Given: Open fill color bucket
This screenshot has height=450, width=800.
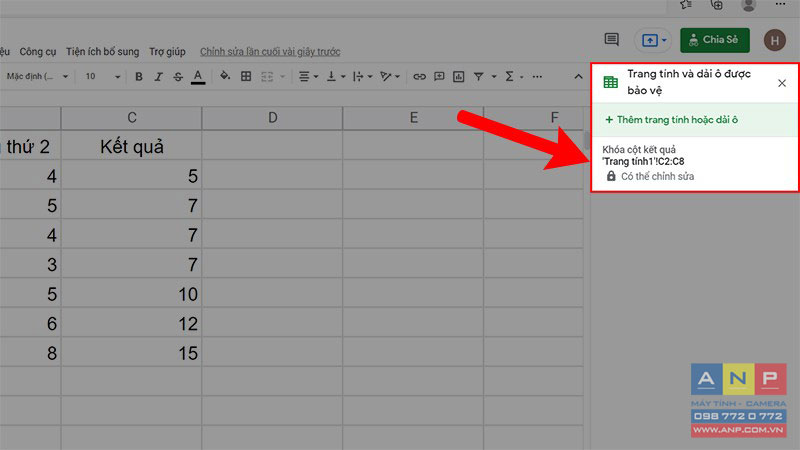Looking at the screenshot, I should (224, 77).
